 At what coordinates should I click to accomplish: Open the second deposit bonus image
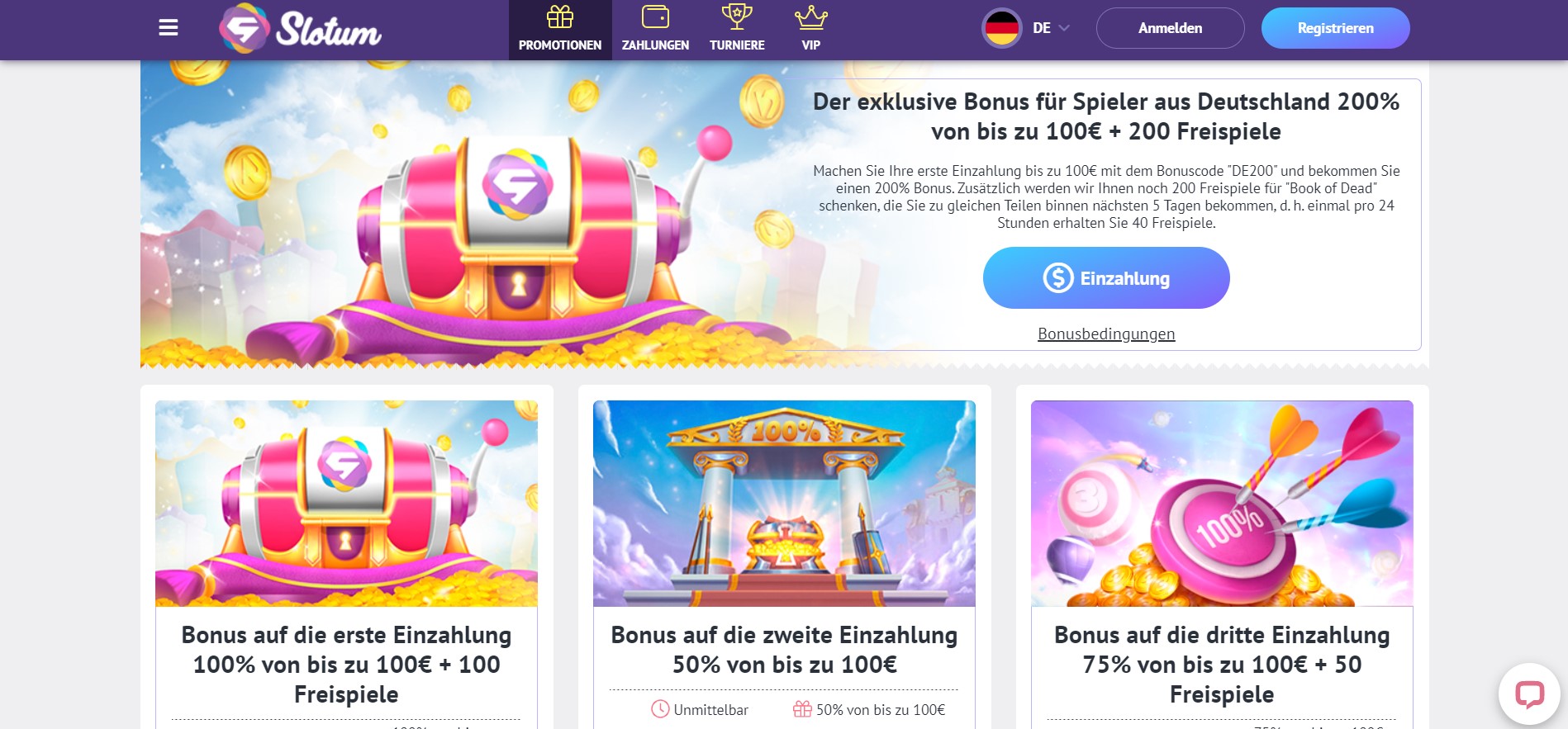(784, 504)
